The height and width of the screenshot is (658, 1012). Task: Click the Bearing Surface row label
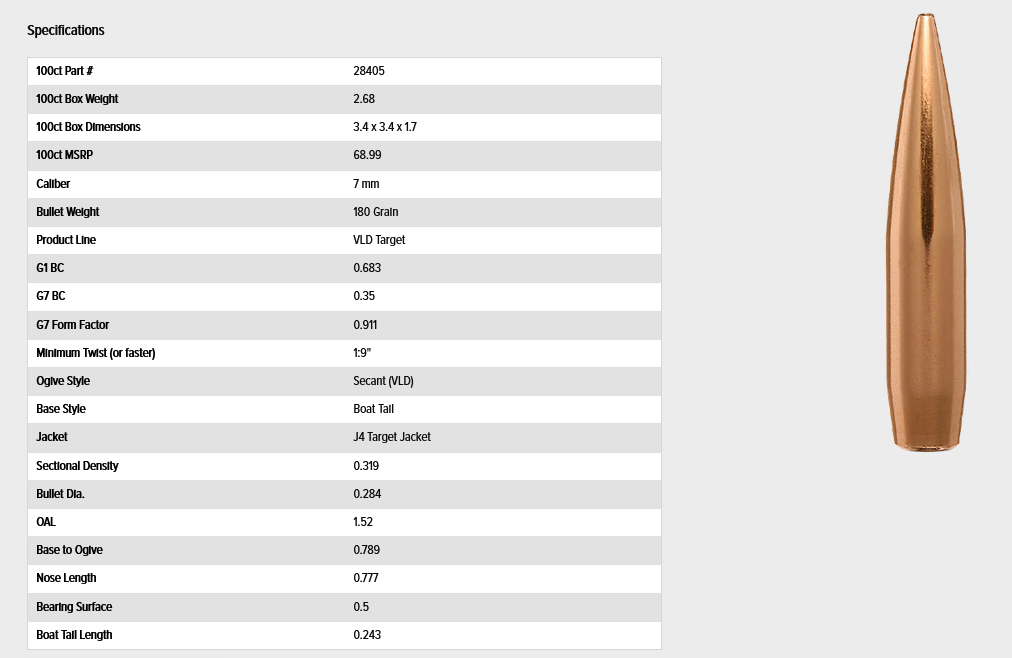[x=74, y=607]
